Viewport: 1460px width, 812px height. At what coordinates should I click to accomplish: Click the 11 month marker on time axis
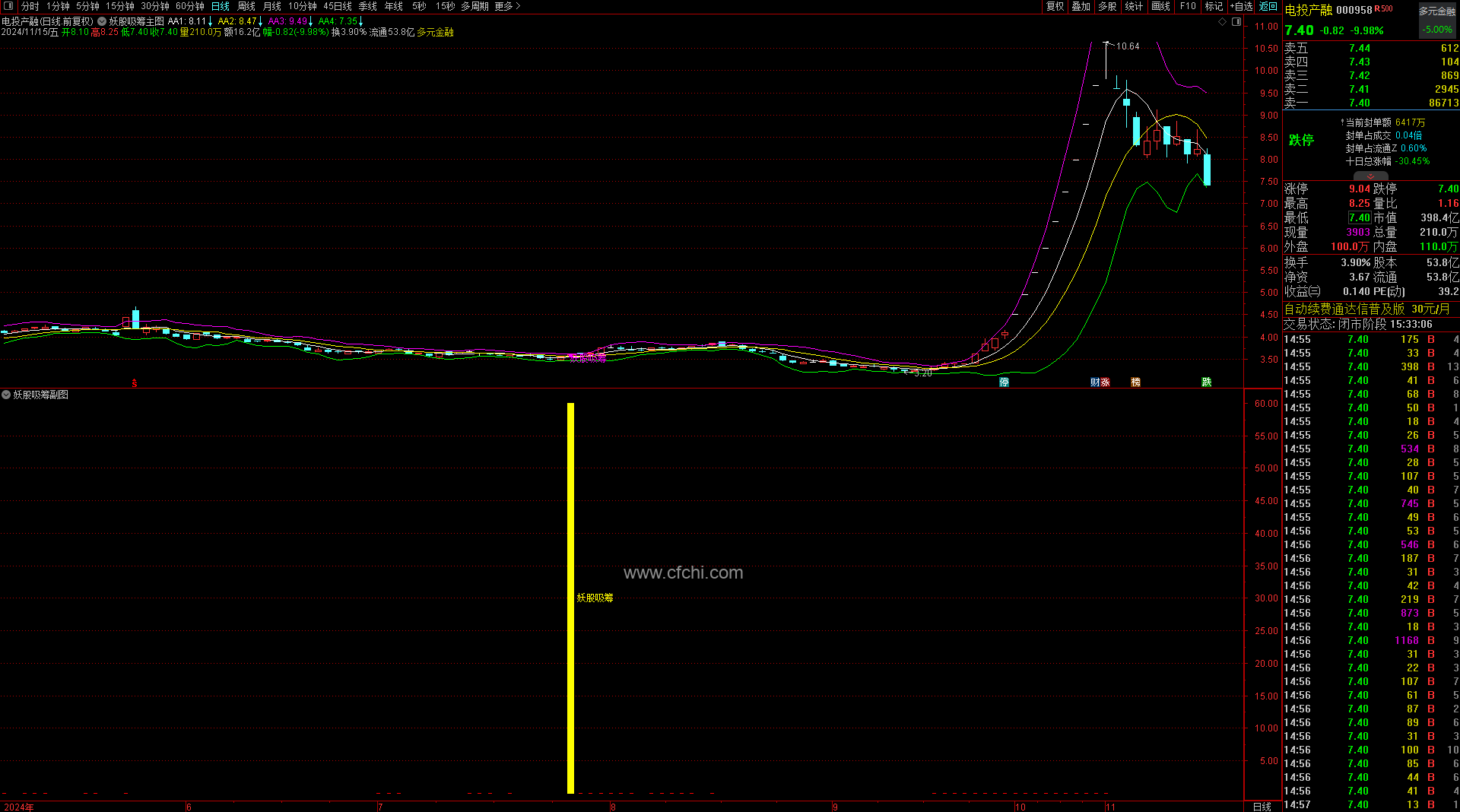(1110, 807)
